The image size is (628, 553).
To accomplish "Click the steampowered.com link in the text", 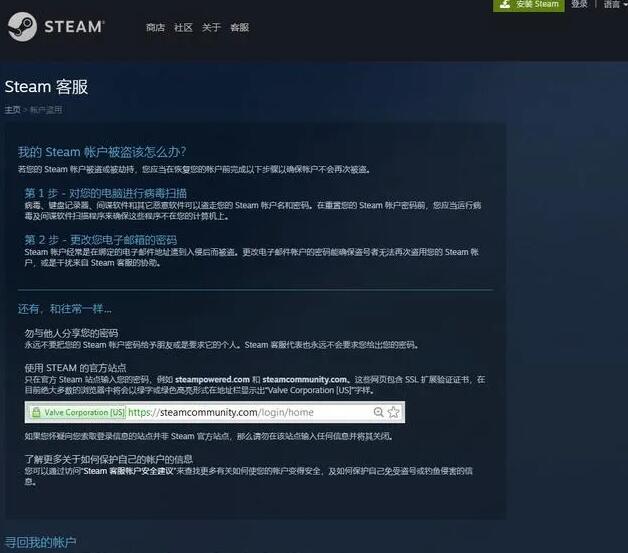I will pos(212,380).
